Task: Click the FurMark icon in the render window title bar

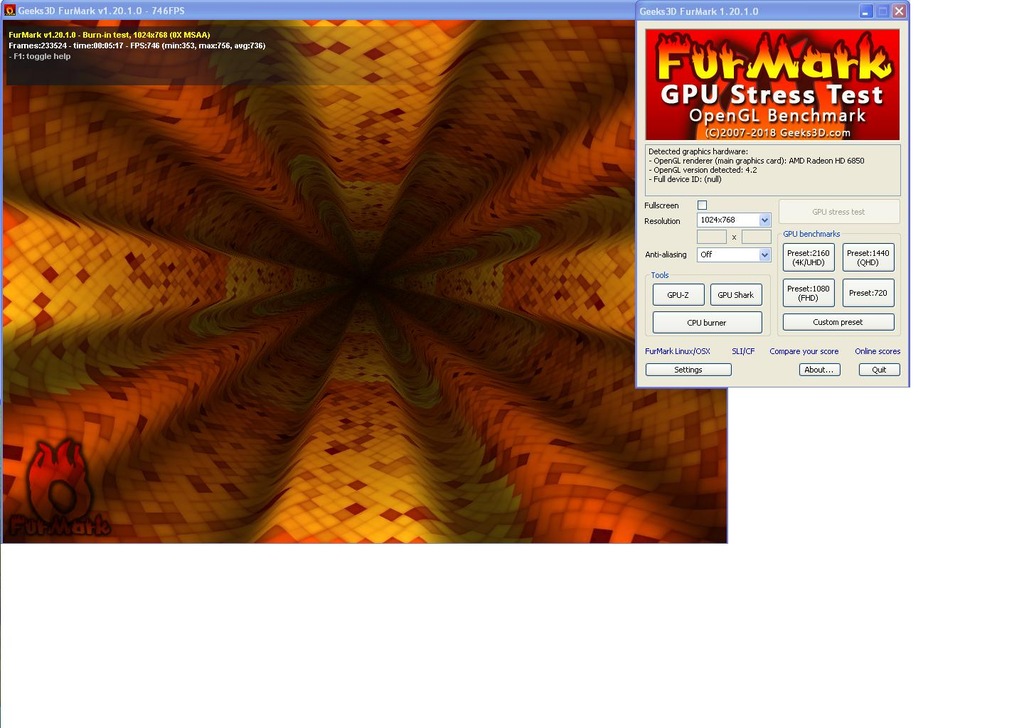Action: (x=10, y=10)
